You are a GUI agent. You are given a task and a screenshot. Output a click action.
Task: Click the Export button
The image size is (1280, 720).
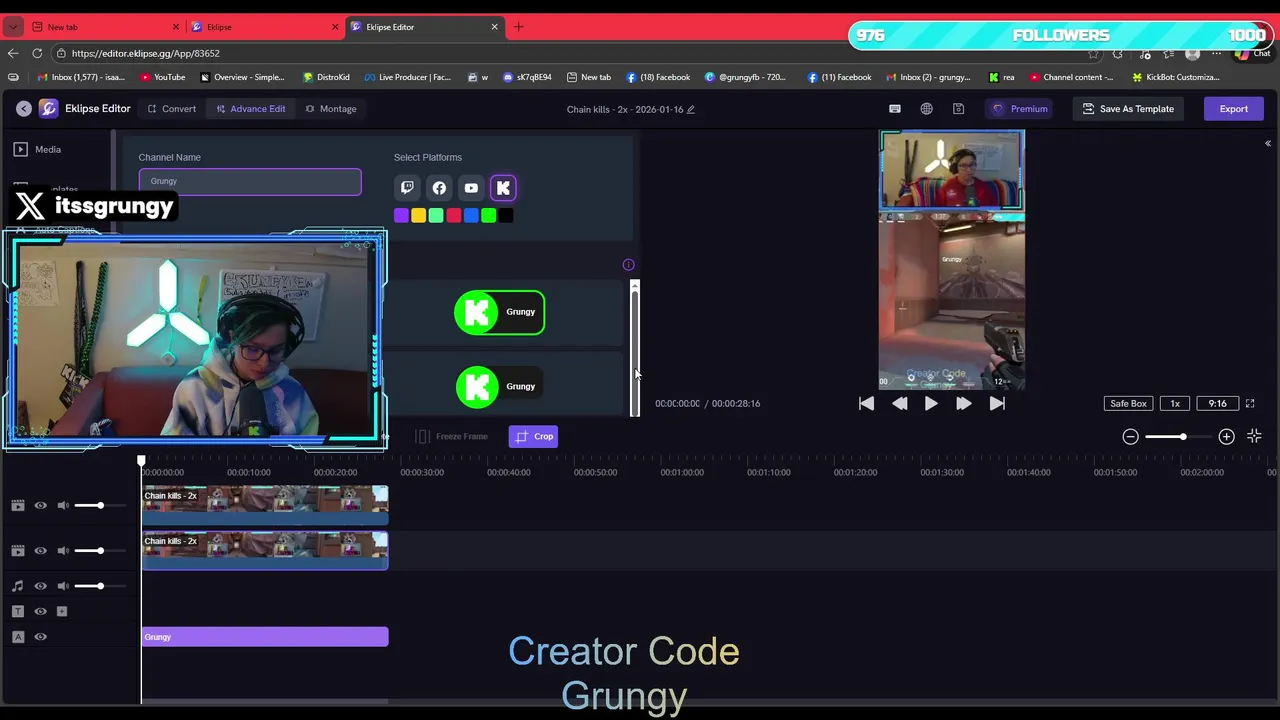tap(1233, 109)
